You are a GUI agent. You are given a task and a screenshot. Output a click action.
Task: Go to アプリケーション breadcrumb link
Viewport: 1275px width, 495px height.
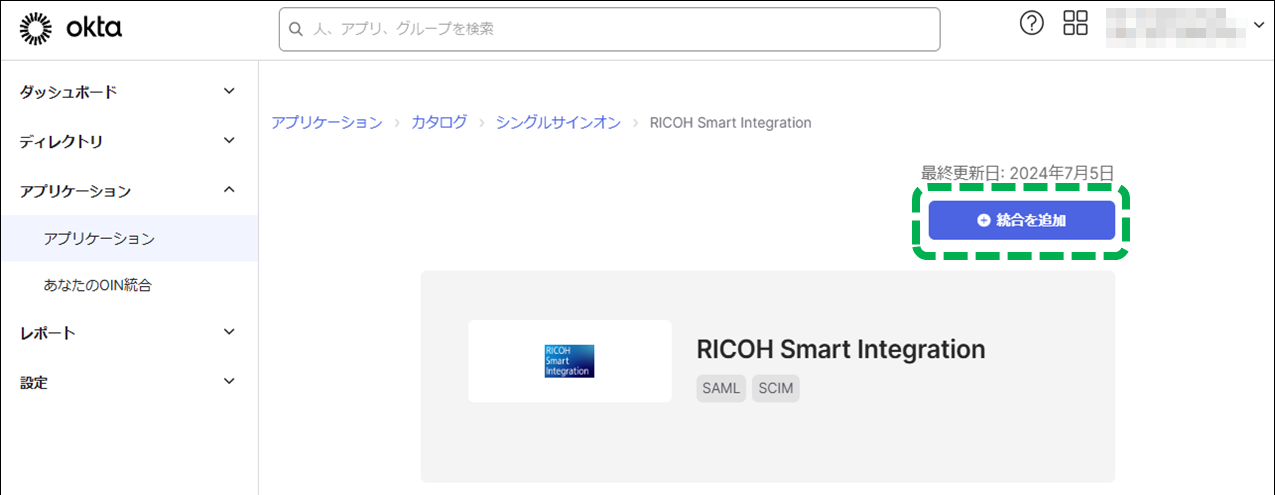327,122
